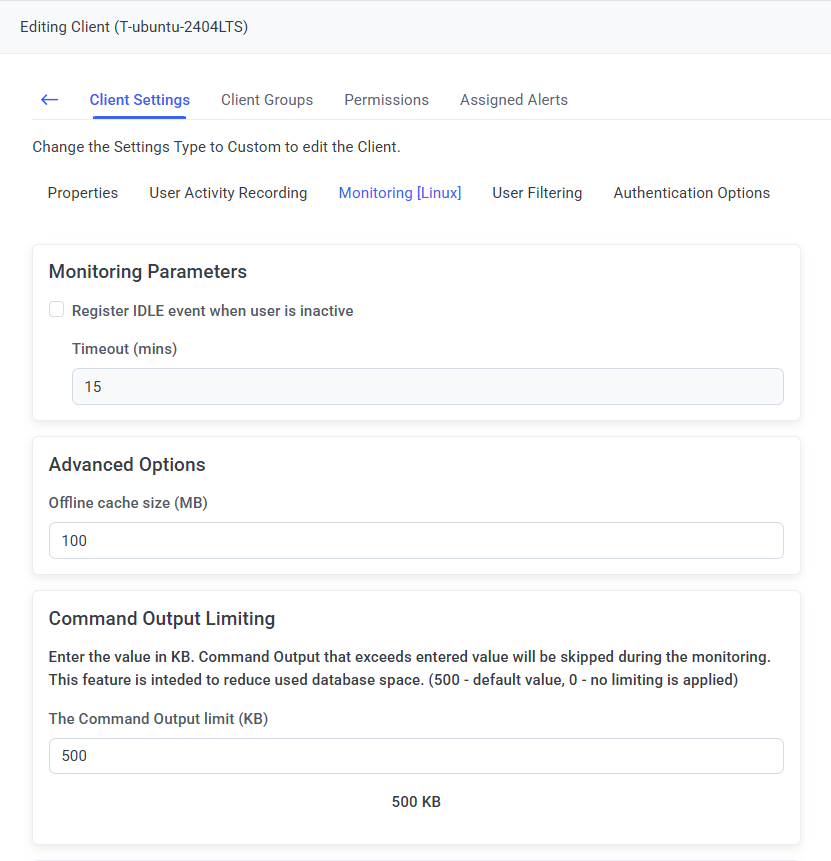Click the Editing Client title text
This screenshot has width=831, height=861.
[x=134, y=27]
